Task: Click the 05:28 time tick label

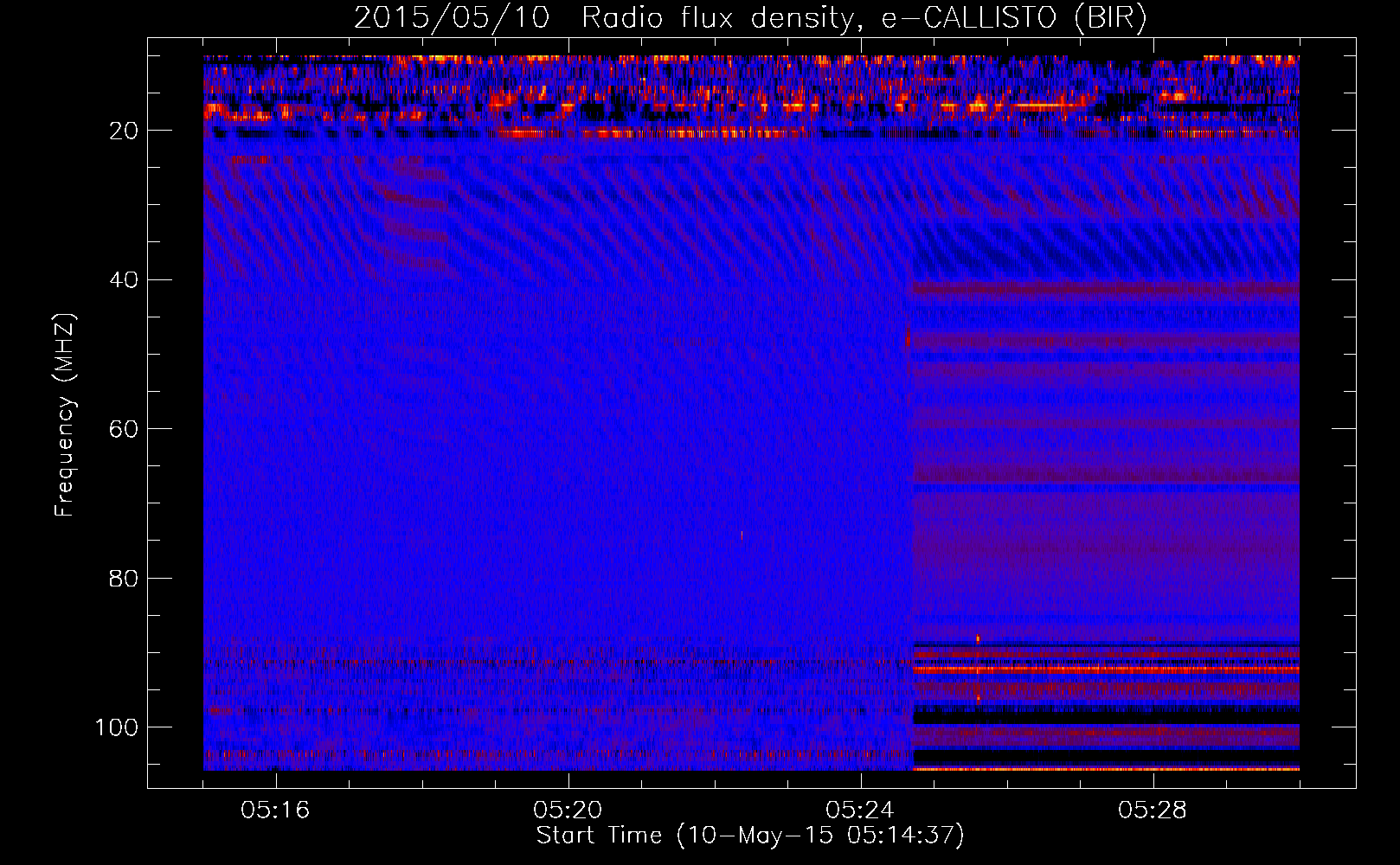Action: (x=1153, y=811)
